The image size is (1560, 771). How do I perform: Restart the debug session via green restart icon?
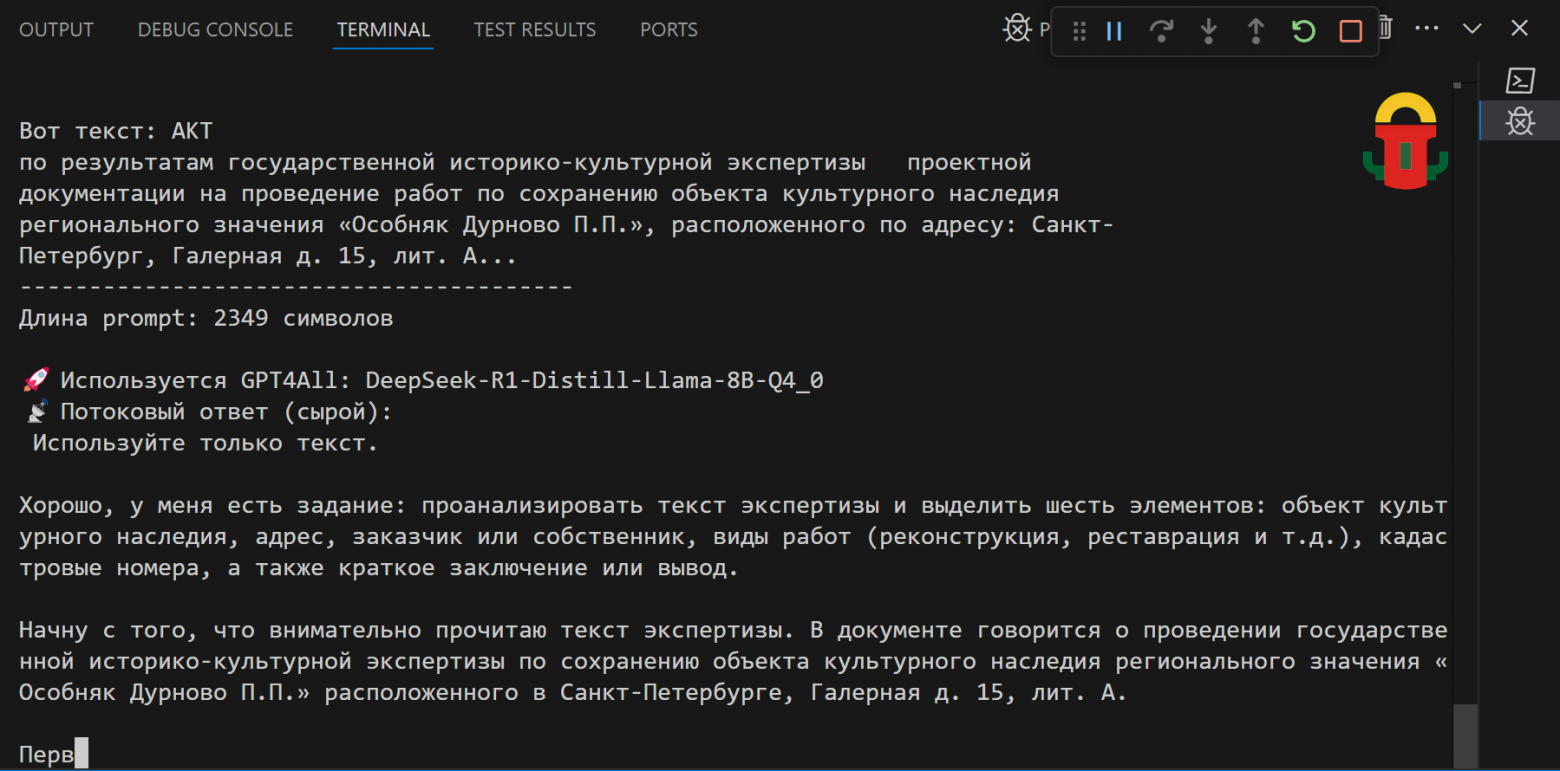click(x=1303, y=31)
